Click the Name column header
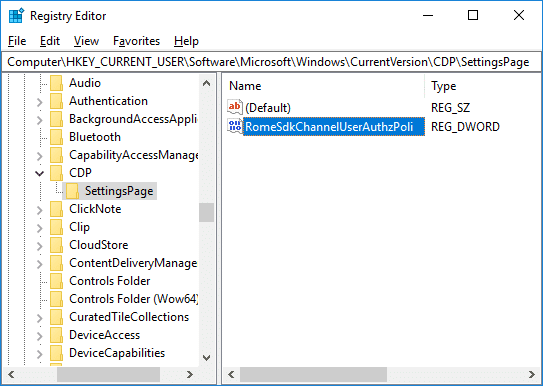The height and width of the screenshot is (386, 543). (x=324, y=86)
